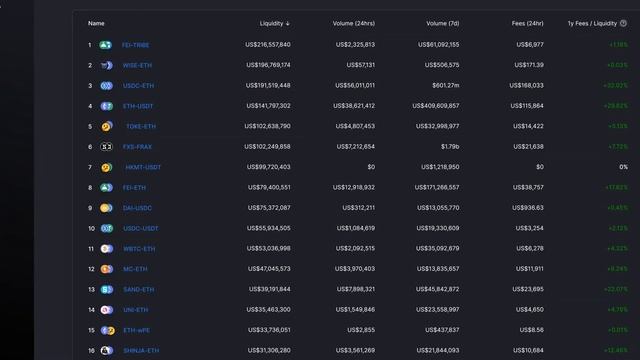Sort by 1y Fees / Liquidity header
This screenshot has width=640, height=360.
[x=592, y=23]
